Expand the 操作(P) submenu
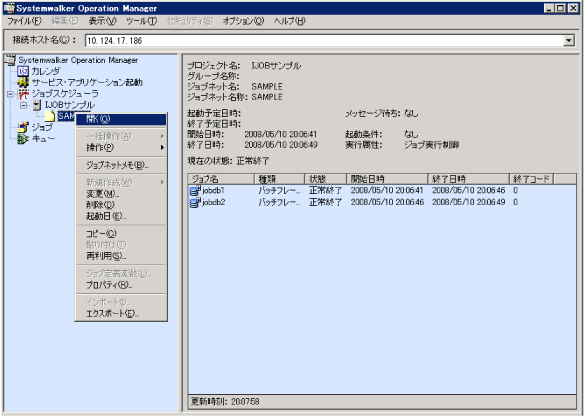This screenshot has width=584, height=416. [121, 148]
